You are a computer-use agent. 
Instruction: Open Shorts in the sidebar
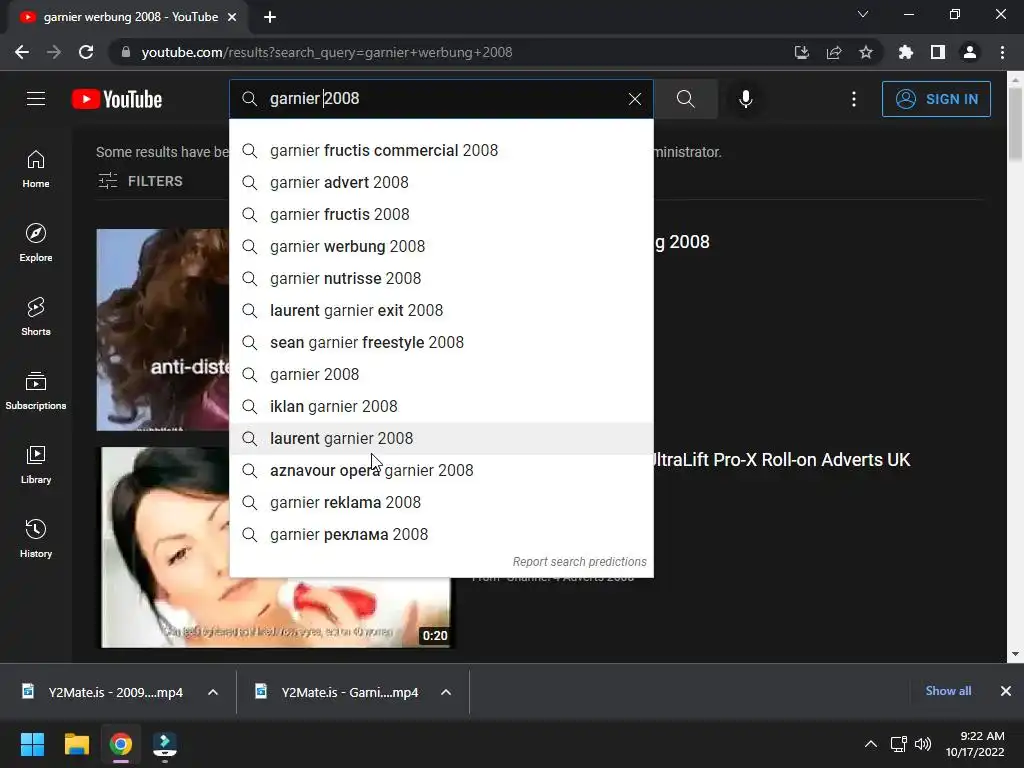(x=36, y=316)
